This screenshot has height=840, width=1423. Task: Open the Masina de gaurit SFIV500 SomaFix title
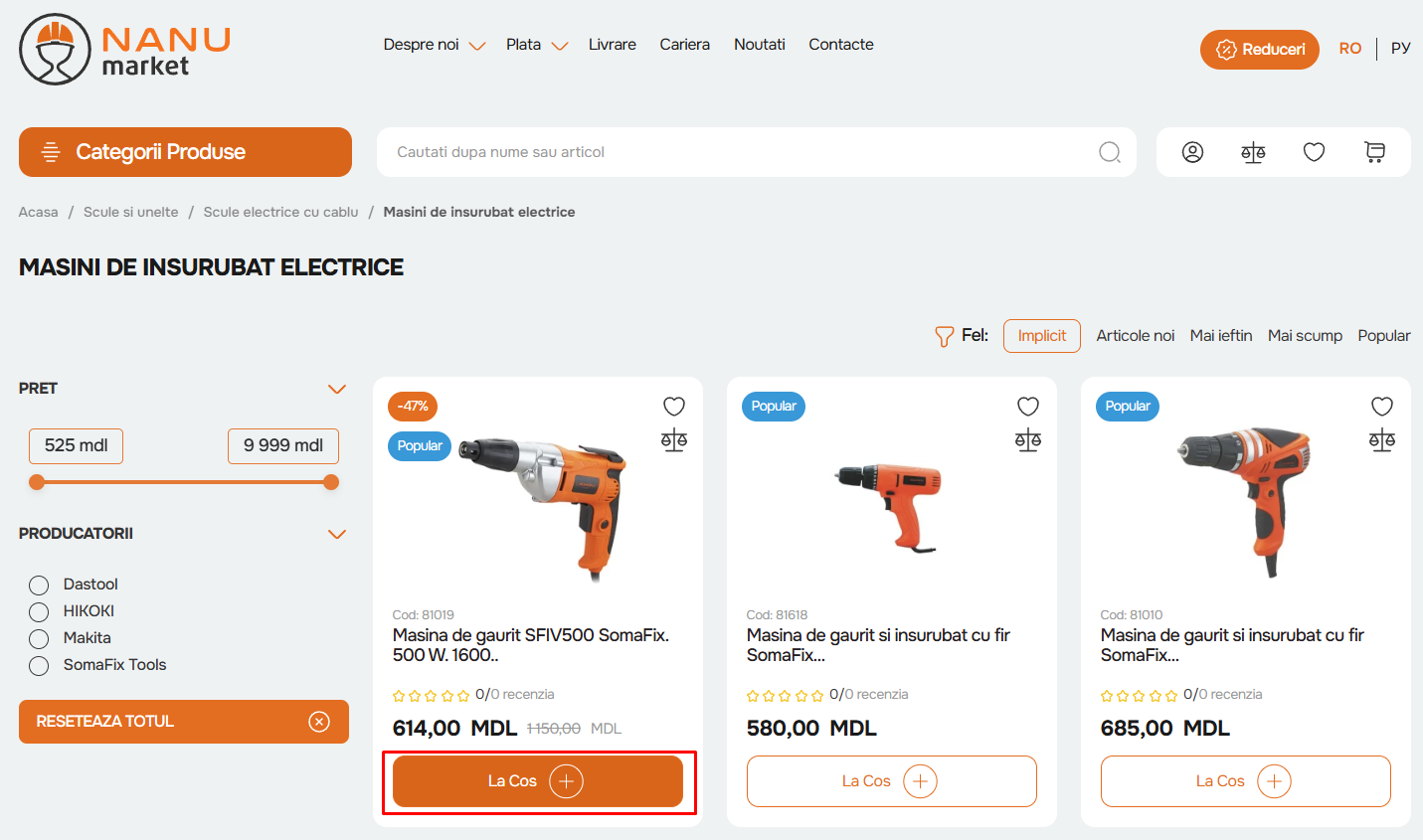(x=531, y=645)
